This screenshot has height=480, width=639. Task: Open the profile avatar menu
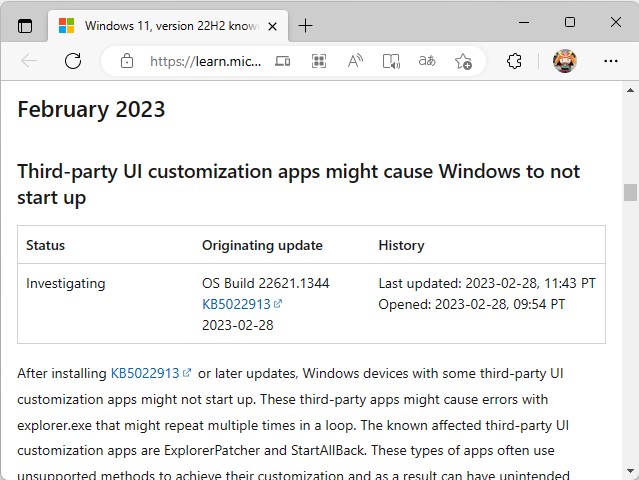[565, 61]
